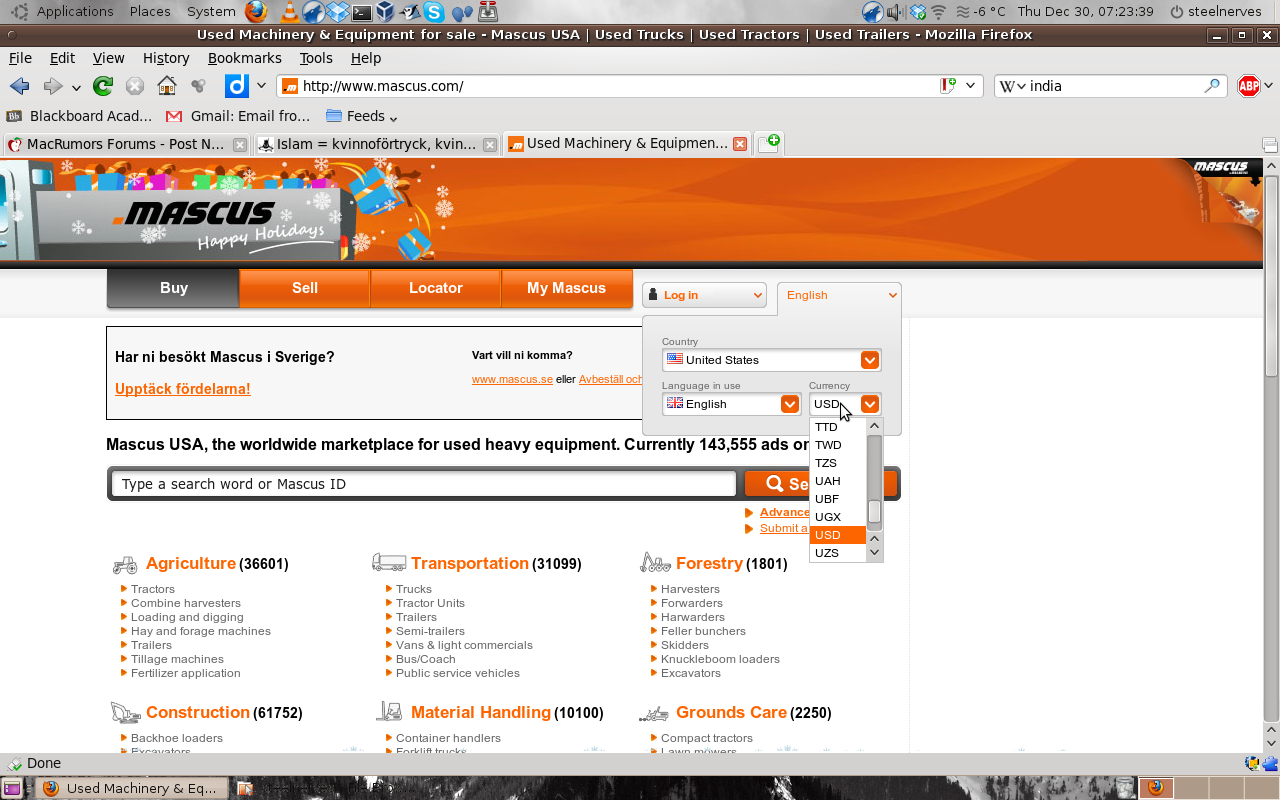Open VLC media player from the top panel
The image size is (1280, 800).
(x=289, y=12)
